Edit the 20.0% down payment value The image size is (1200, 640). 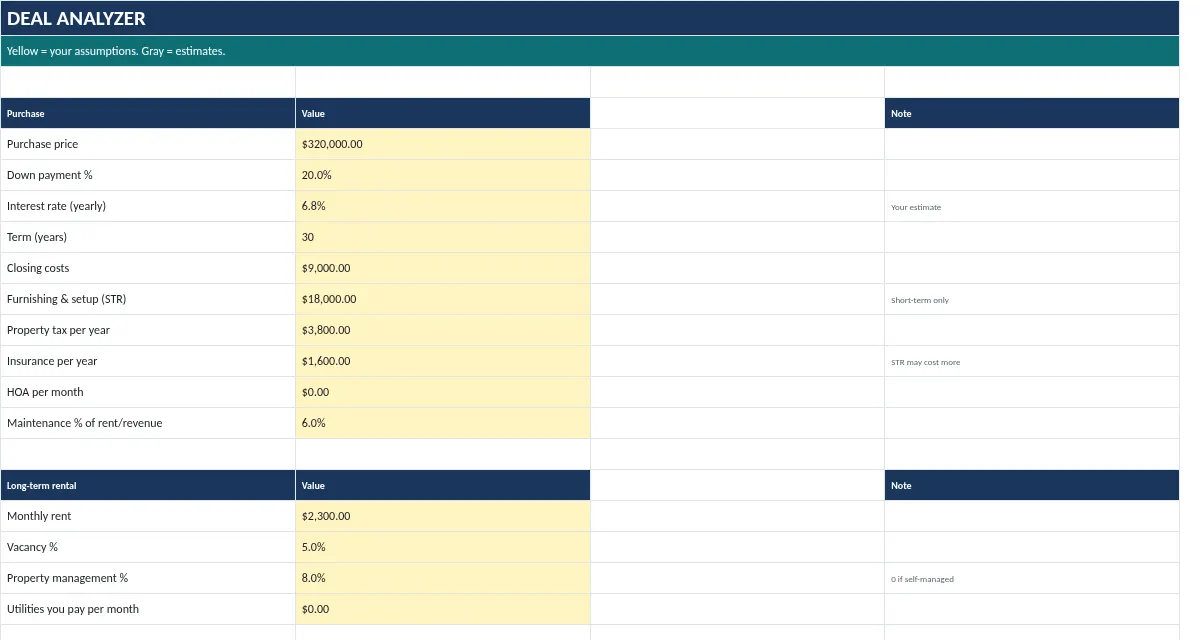[443, 175]
